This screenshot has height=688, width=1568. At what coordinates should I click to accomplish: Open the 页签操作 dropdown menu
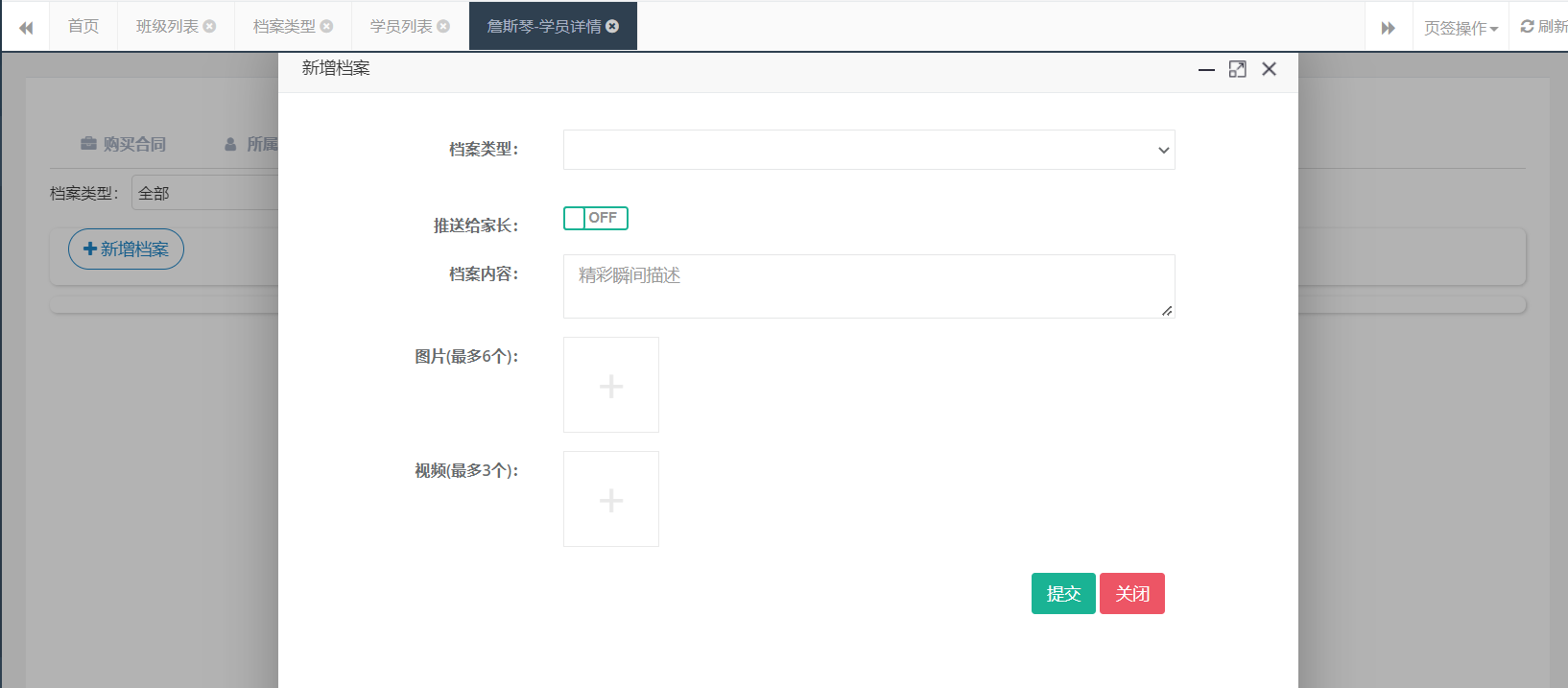point(1461,28)
